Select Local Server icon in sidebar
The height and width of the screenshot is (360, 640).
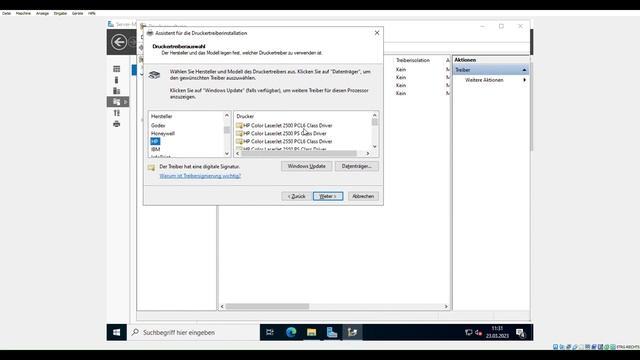pyautogui.click(x=117, y=80)
